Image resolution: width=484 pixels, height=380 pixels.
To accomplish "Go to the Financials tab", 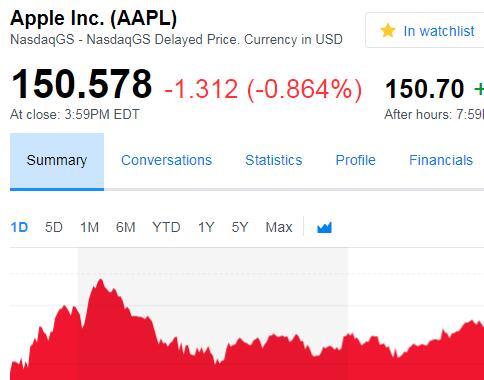I will point(441,160).
